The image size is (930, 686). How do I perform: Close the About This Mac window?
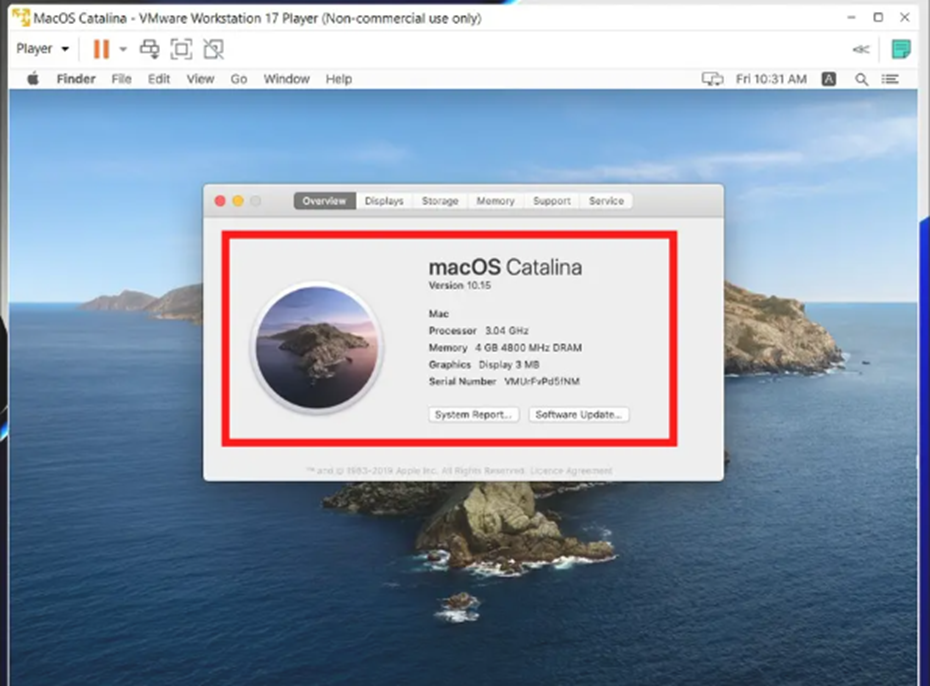click(220, 201)
